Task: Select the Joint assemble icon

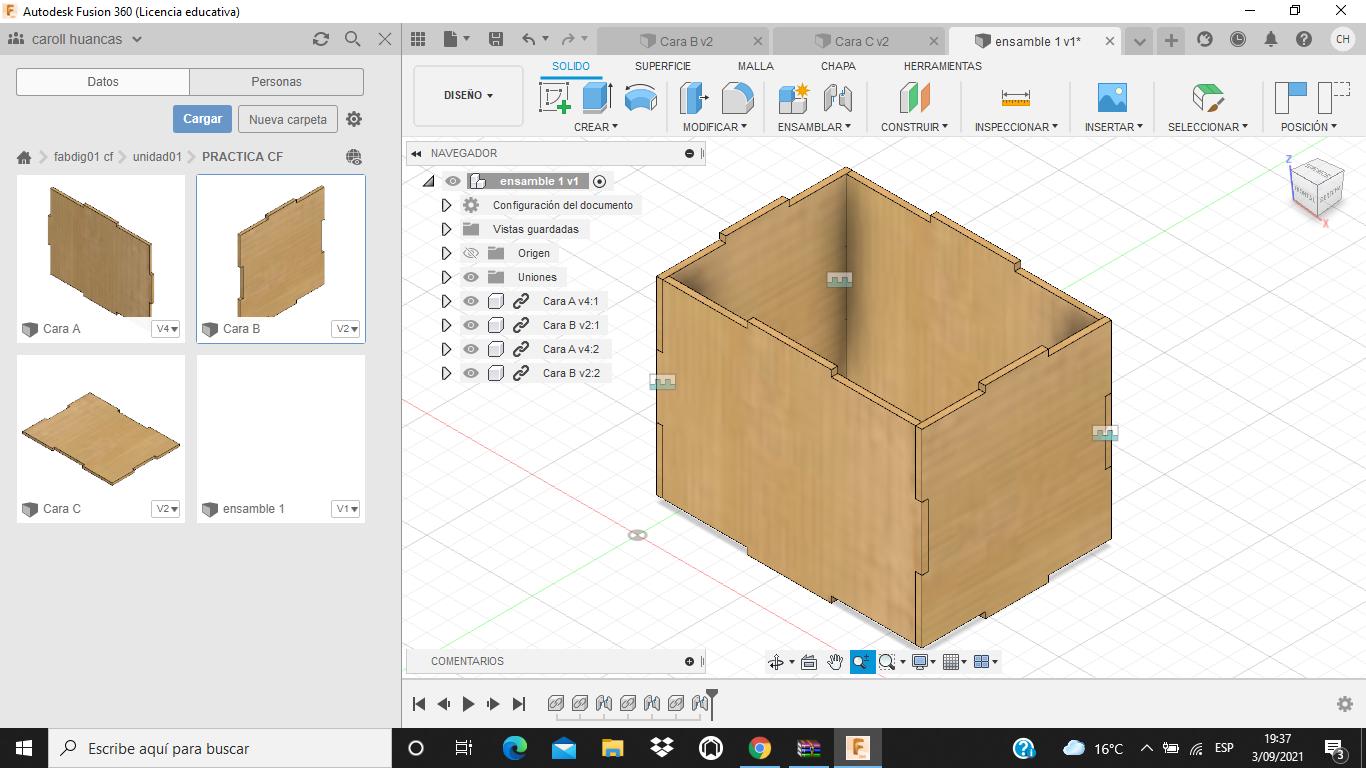Action: [837, 98]
